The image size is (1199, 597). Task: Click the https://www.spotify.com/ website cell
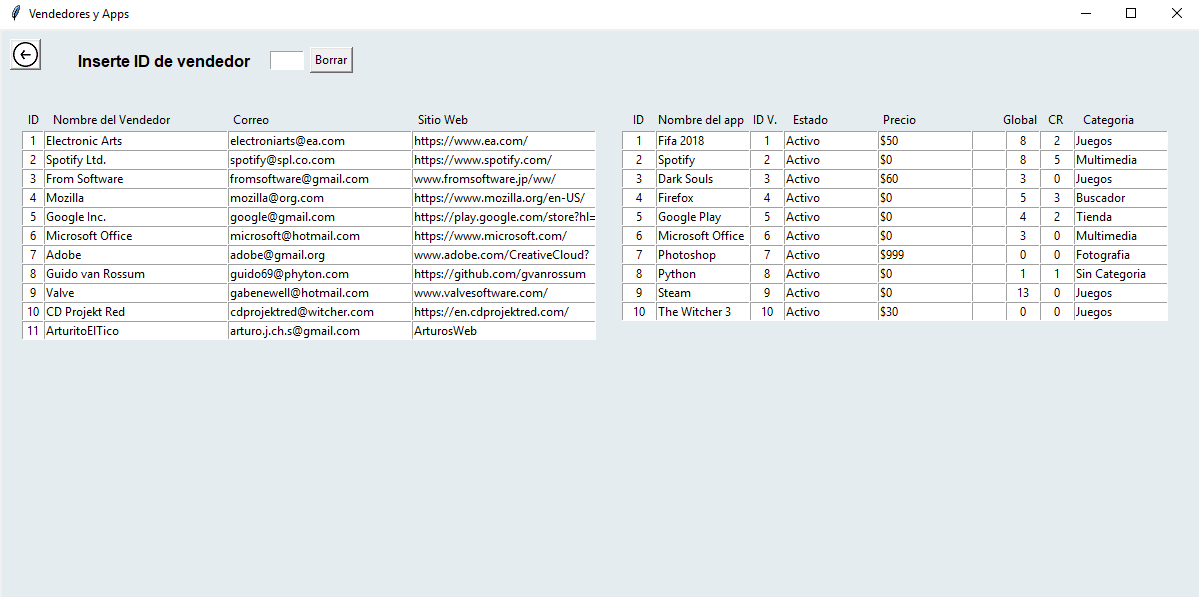click(x=504, y=160)
